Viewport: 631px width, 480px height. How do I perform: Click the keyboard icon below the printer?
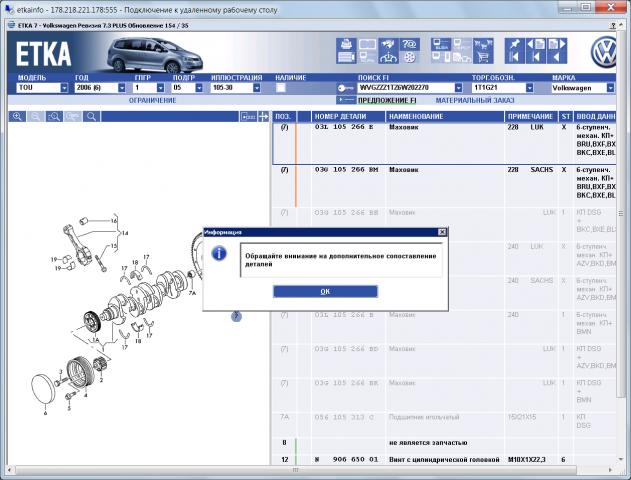(x=346, y=57)
